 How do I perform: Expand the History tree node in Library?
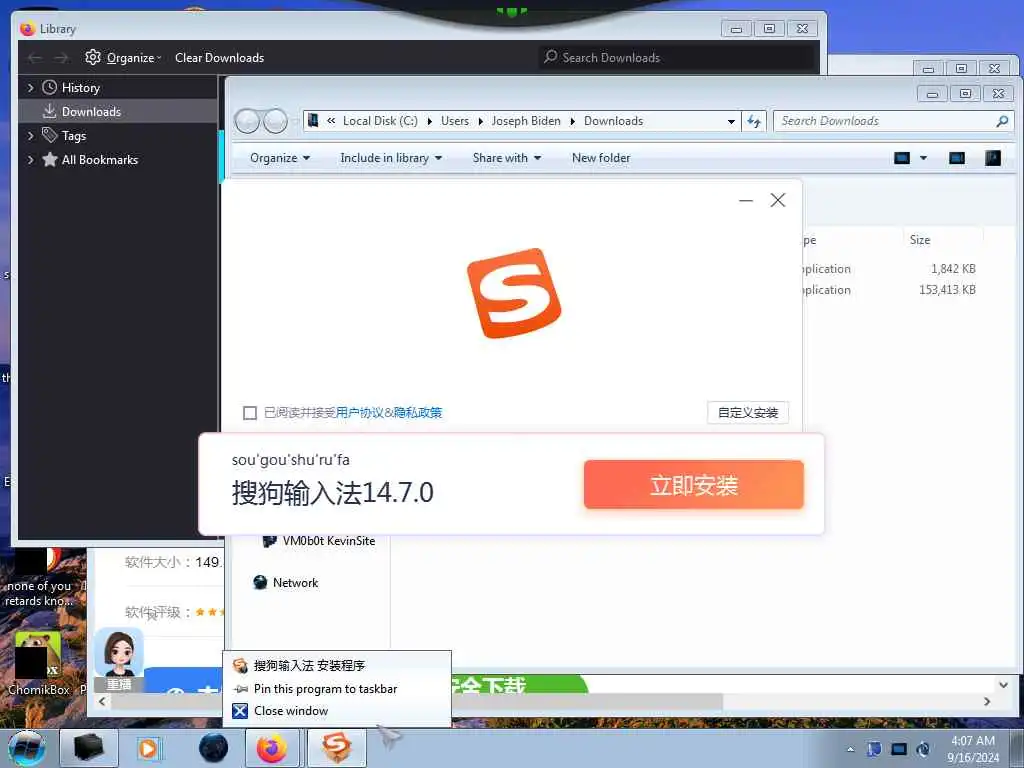pyautogui.click(x=30, y=88)
